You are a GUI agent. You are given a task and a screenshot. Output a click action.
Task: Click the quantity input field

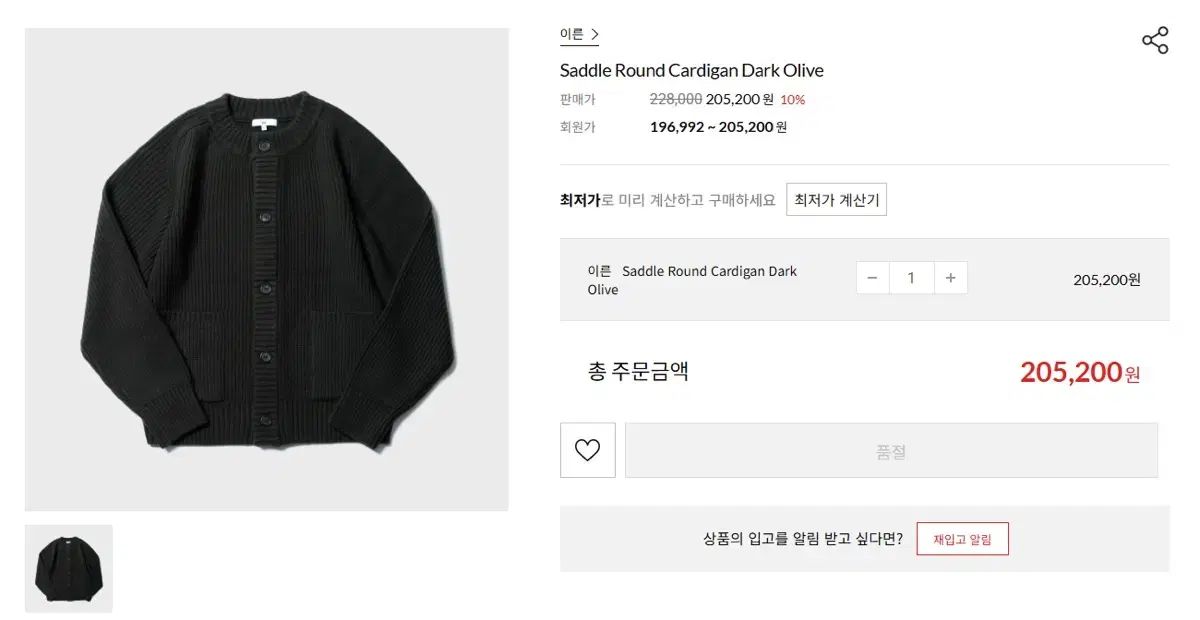click(910, 278)
